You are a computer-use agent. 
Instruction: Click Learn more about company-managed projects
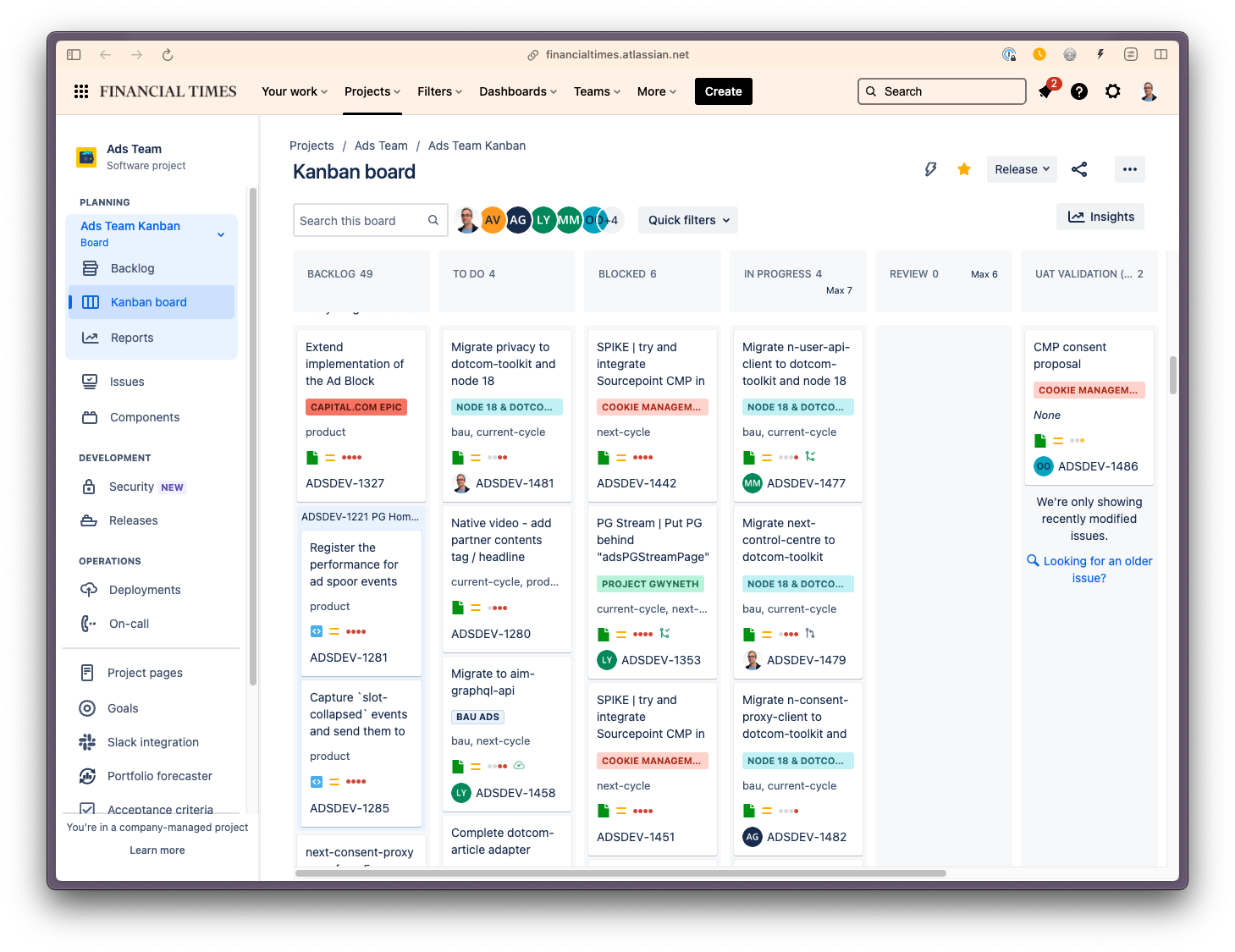157,850
